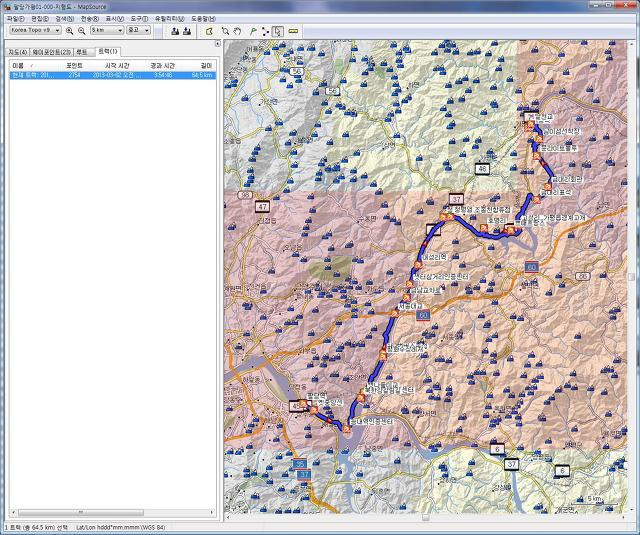Image resolution: width=640 pixels, height=535 pixels.
Task: Click the 대성리역 waypoint marker on the map
Action: point(418,265)
